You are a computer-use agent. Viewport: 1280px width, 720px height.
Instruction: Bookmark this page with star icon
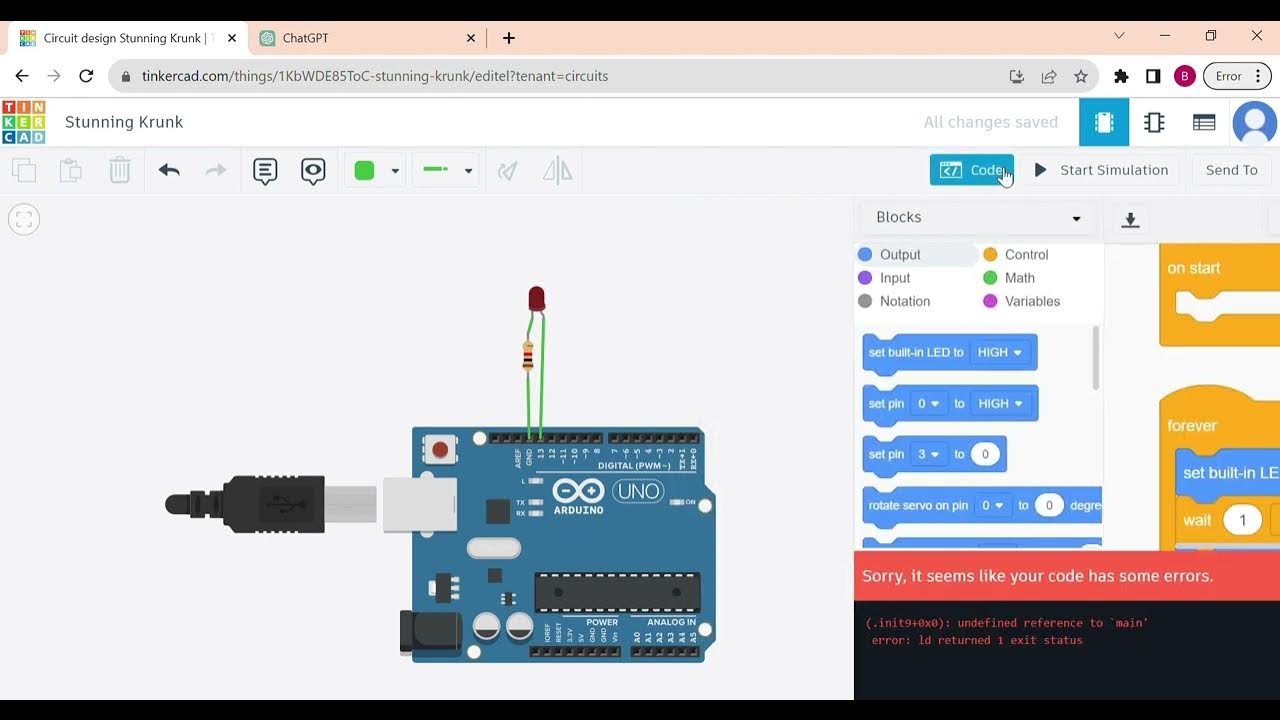[1081, 76]
